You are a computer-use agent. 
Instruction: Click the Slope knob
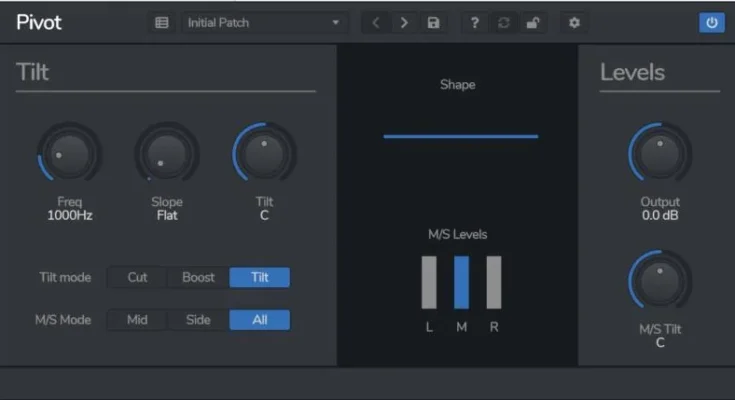click(x=167, y=155)
